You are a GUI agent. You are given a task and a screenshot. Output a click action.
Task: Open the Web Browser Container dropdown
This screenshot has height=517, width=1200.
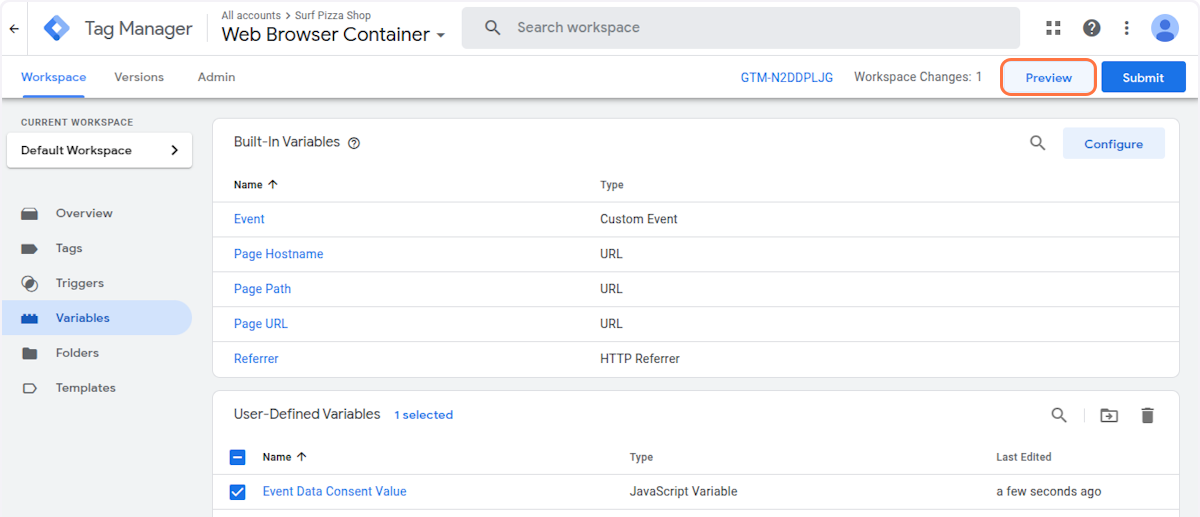[x=334, y=35]
